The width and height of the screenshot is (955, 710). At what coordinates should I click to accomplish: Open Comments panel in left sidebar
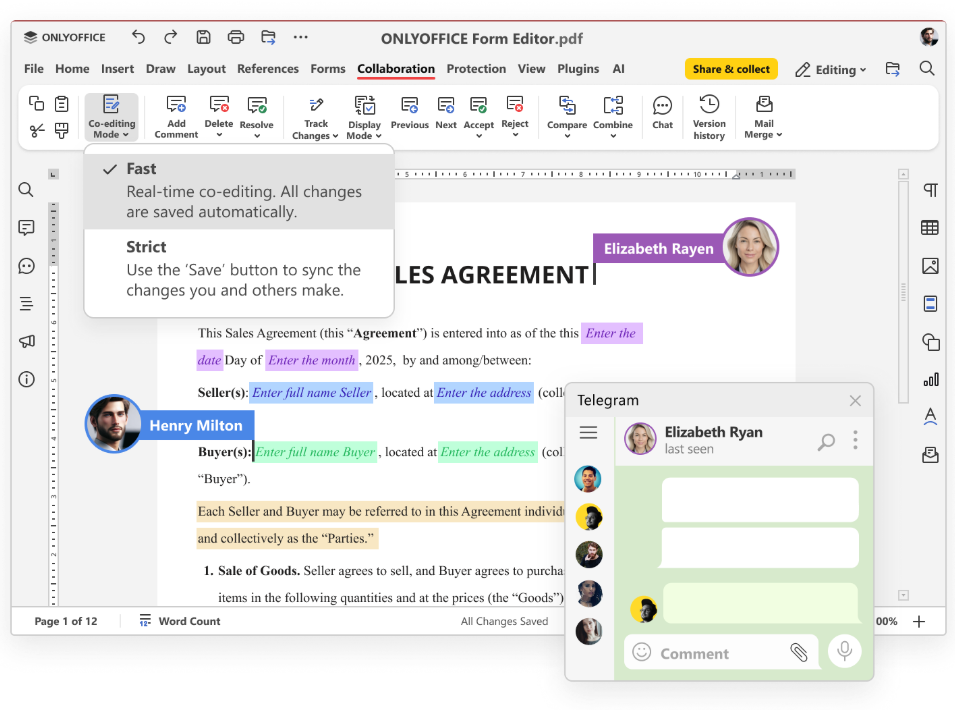coord(26,228)
